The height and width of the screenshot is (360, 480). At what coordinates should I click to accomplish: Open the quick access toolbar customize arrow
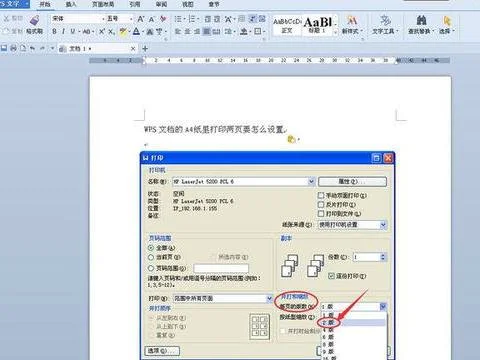pyautogui.click(x=52, y=49)
